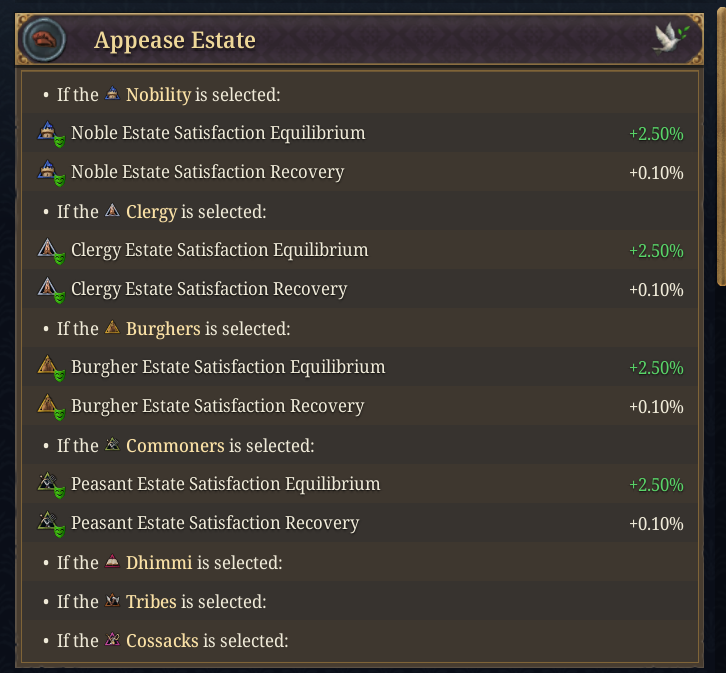Click the white dove icon in header
The width and height of the screenshot is (726, 673).
(x=668, y=38)
